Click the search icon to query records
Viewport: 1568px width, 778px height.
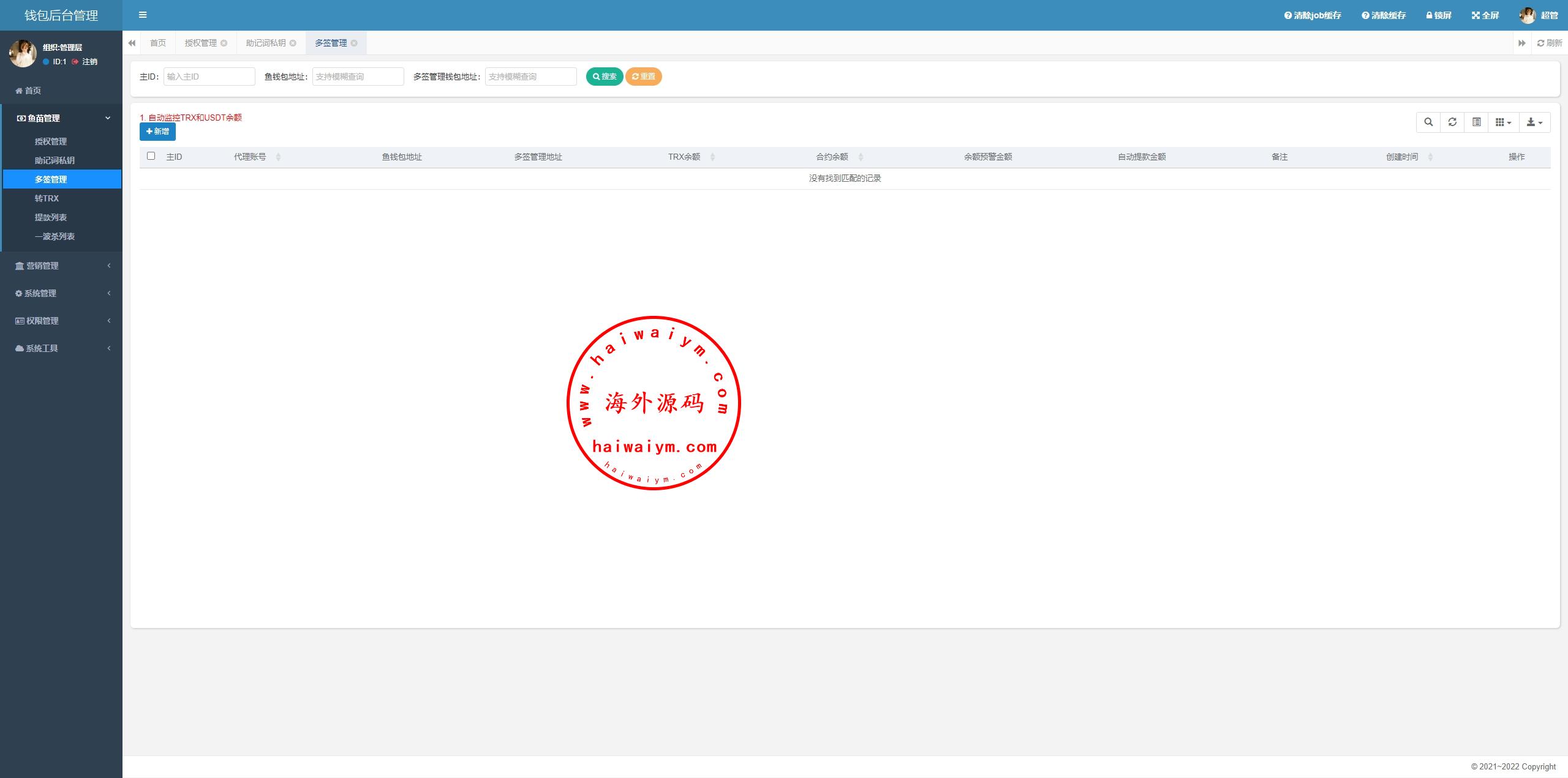pos(603,77)
